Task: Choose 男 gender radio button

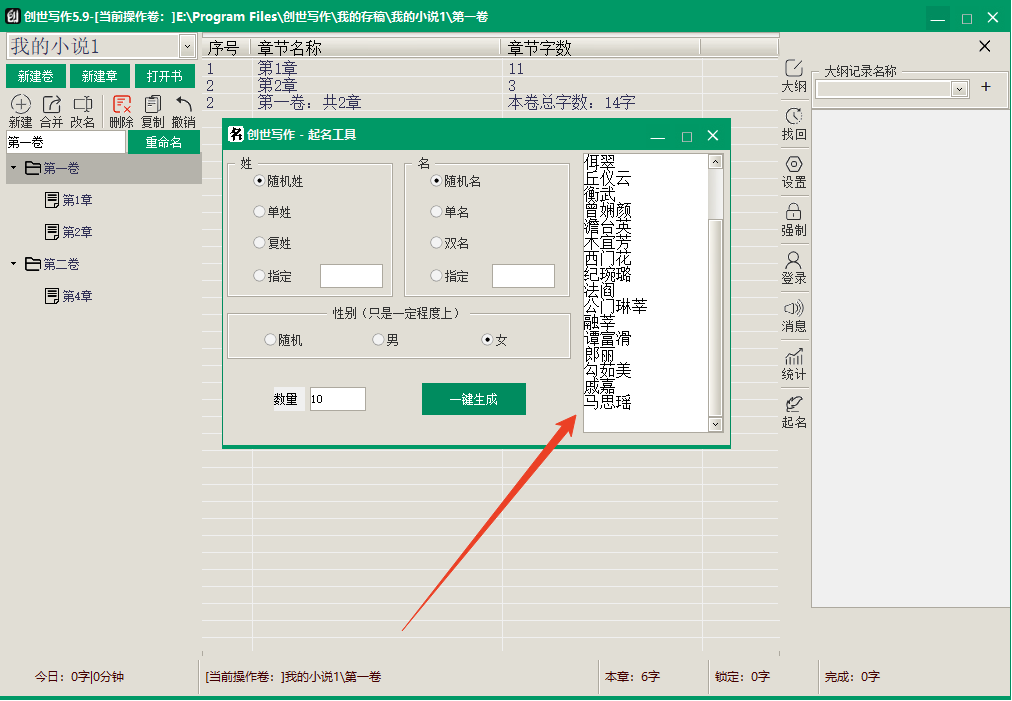Action: (378, 340)
